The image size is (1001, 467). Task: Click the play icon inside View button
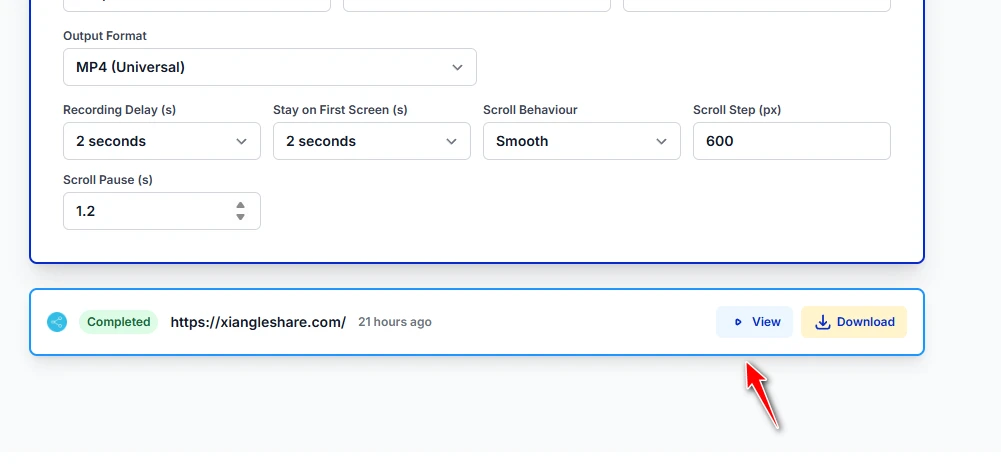(x=738, y=322)
